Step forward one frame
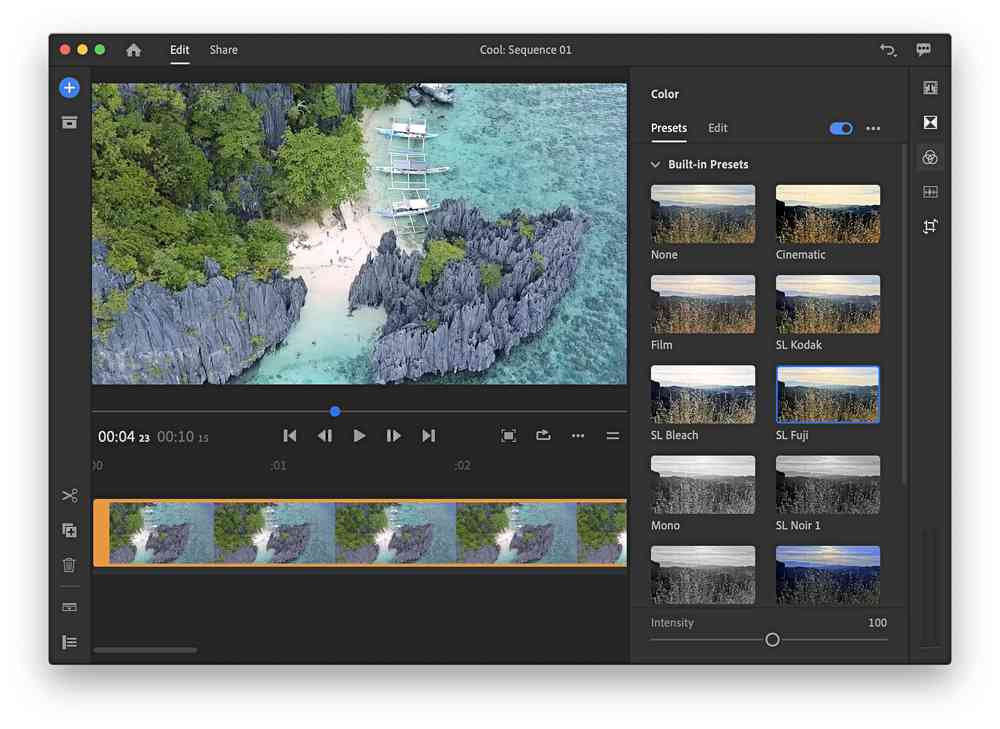 pyautogui.click(x=393, y=436)
